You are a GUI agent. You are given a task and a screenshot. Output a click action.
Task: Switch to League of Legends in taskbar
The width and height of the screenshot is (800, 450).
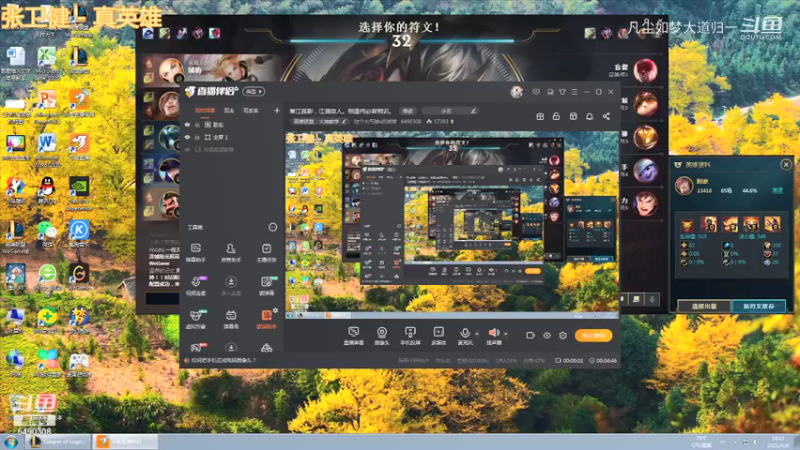coord(58,442)
